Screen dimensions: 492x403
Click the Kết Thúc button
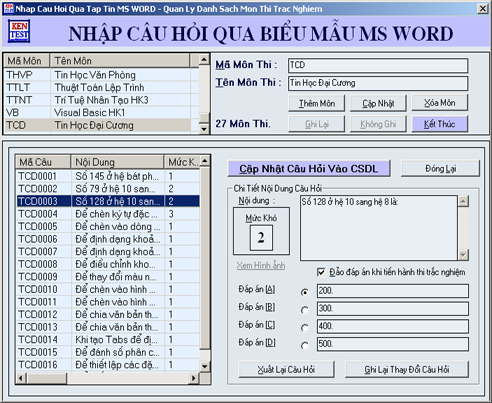(439, 124)
